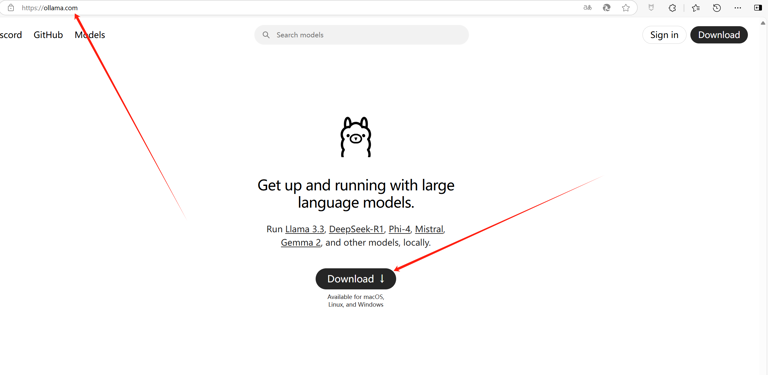Toggle the browser sidebar icon

pos(758,7)
